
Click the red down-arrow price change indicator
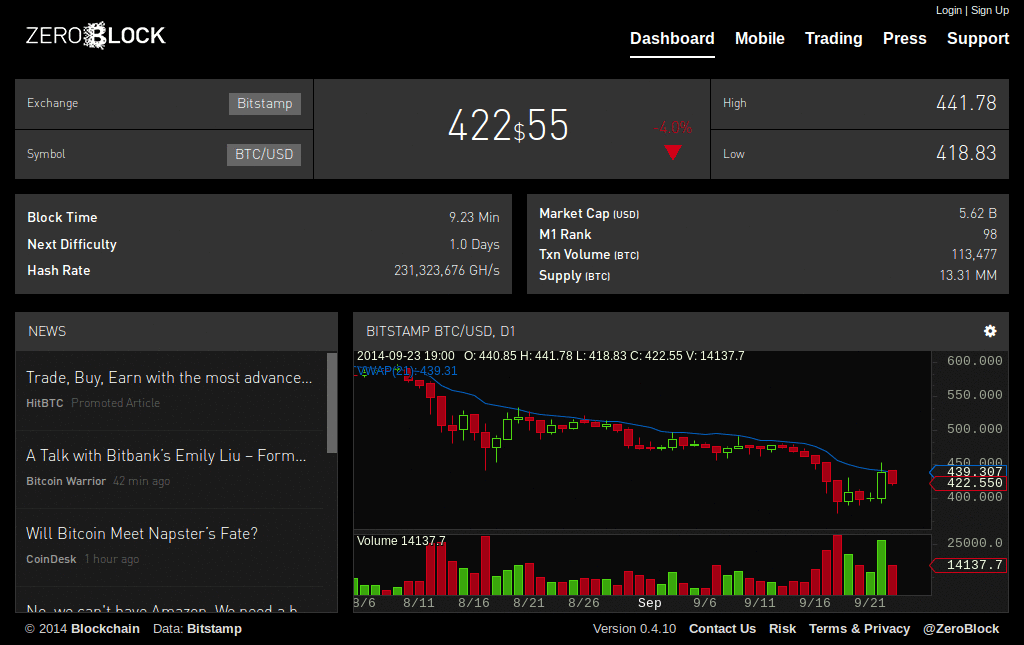click(673, 152)
